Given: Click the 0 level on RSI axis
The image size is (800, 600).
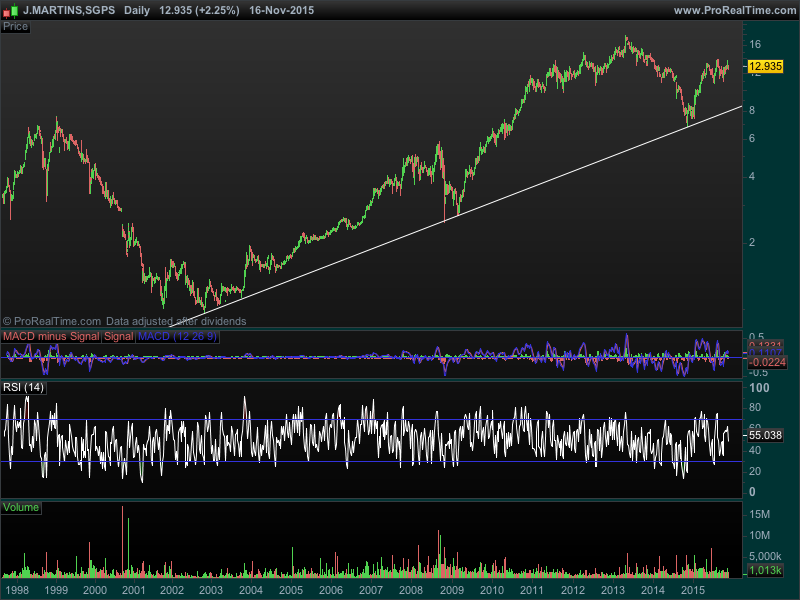Looking at the screenshot, I should 752,492.
